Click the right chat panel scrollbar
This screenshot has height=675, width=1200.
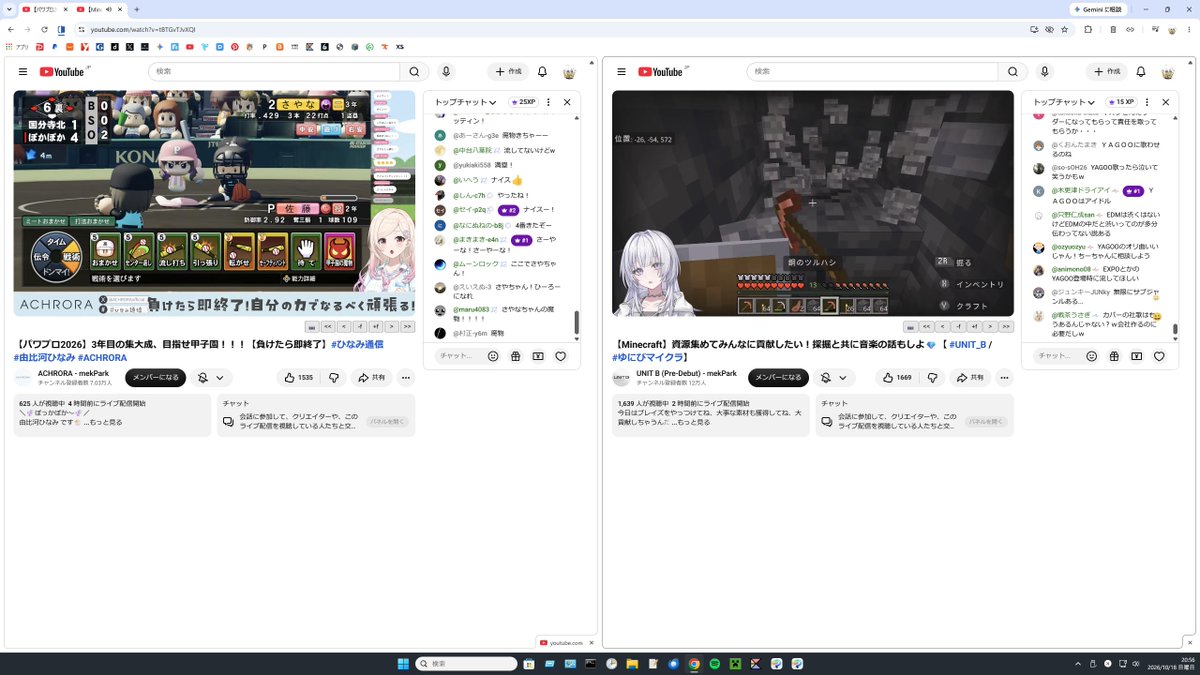(x=1175, y=330)
